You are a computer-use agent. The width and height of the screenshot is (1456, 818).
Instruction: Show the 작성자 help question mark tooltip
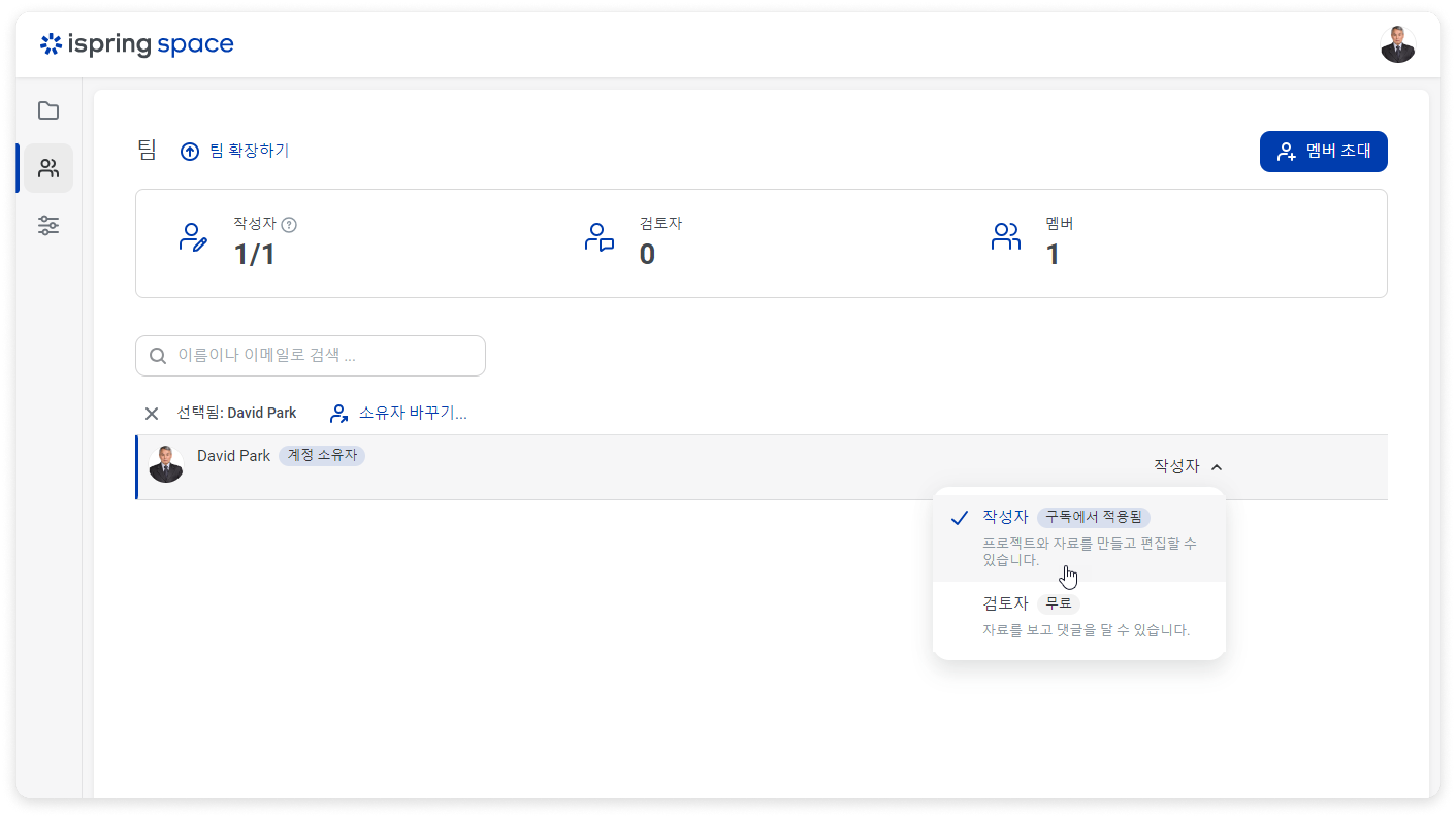pos(289,225)
